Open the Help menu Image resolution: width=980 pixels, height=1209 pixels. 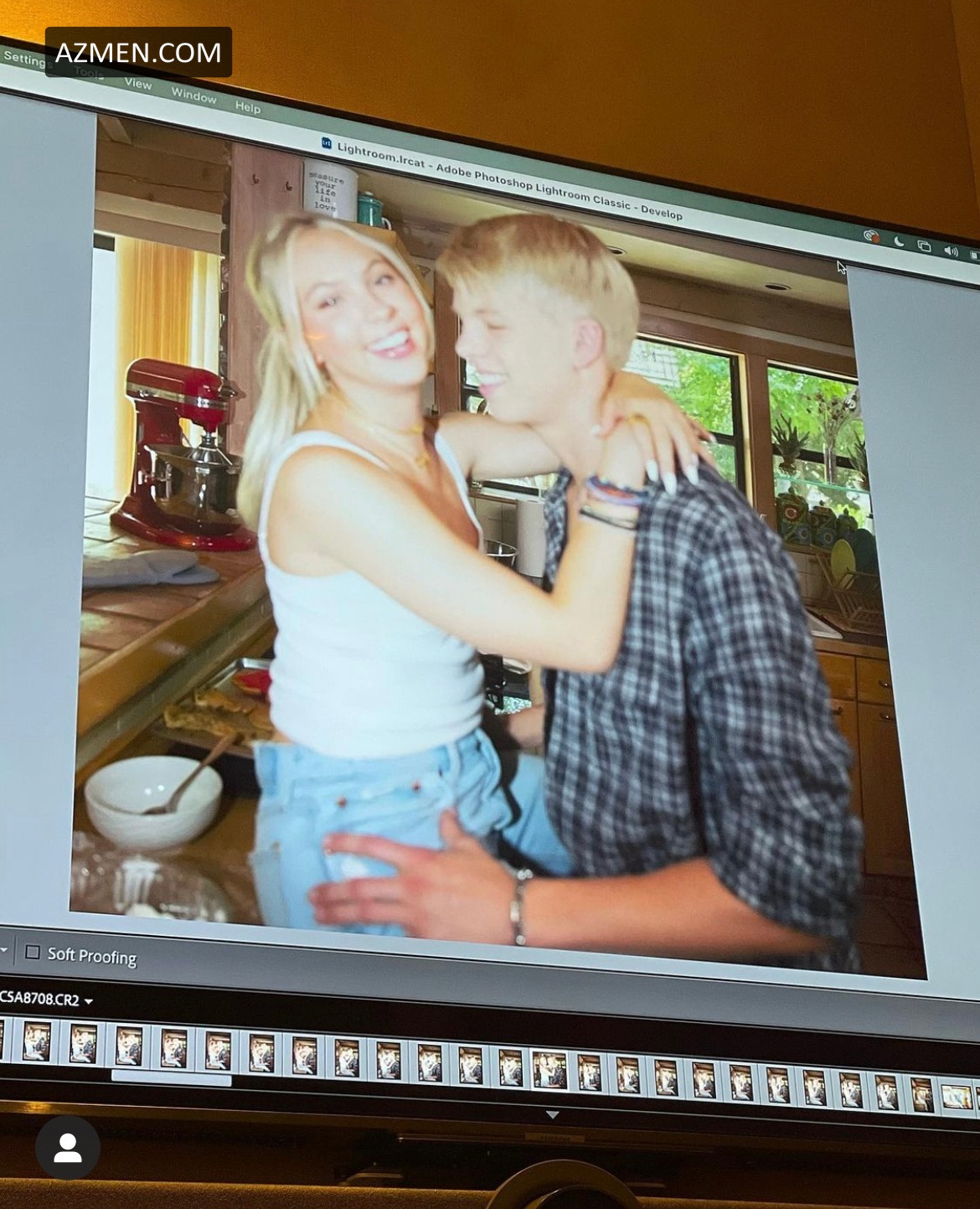[x=247, y=106]
